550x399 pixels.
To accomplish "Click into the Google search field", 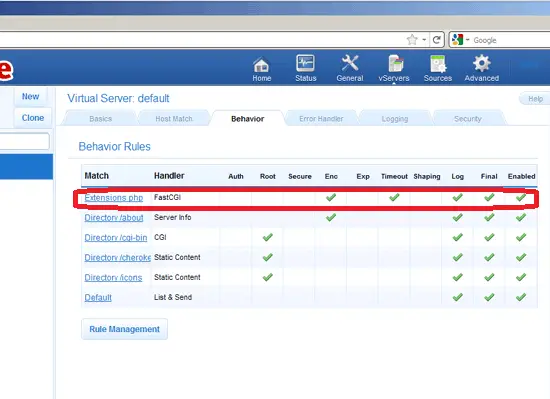I will point(510,40).
